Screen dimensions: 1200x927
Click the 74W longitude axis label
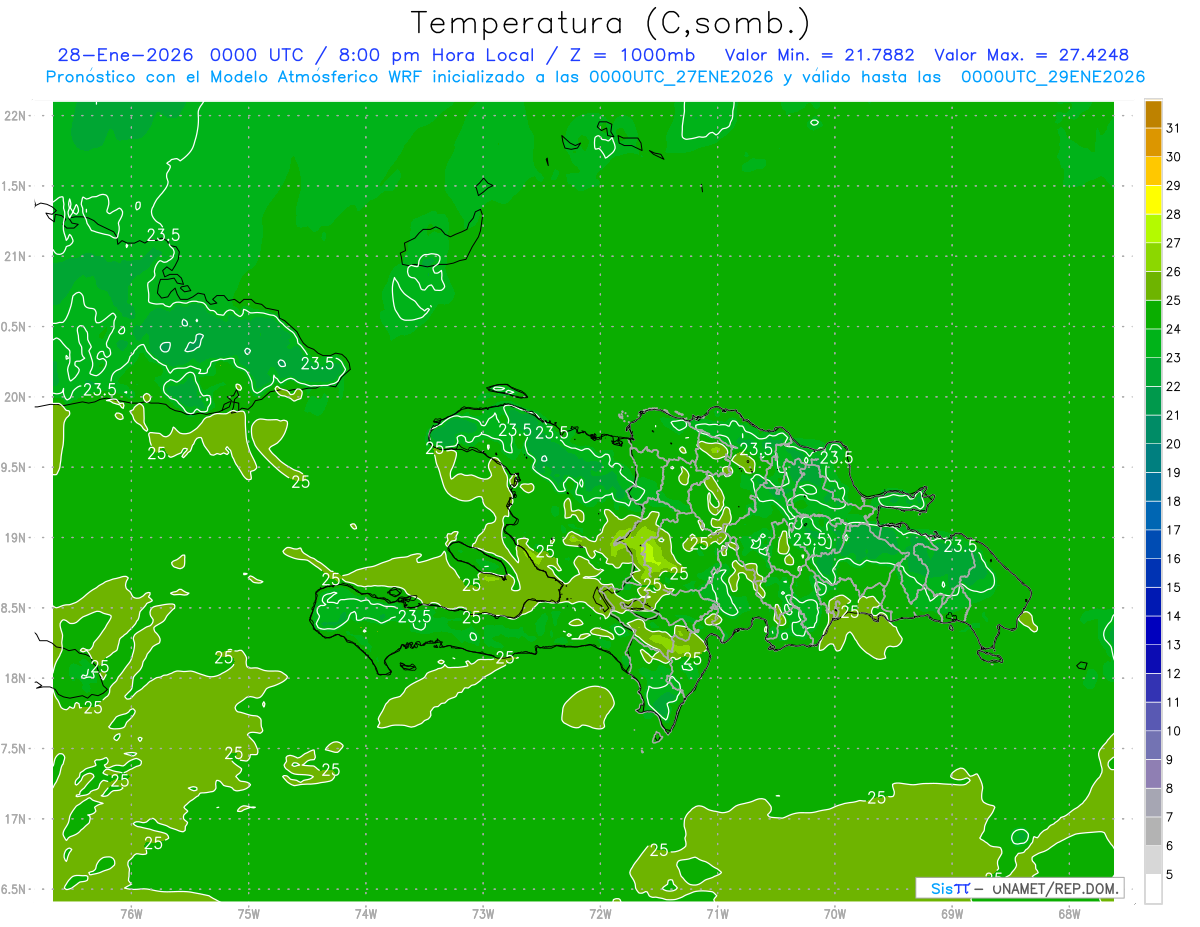[x=366, y=914]
